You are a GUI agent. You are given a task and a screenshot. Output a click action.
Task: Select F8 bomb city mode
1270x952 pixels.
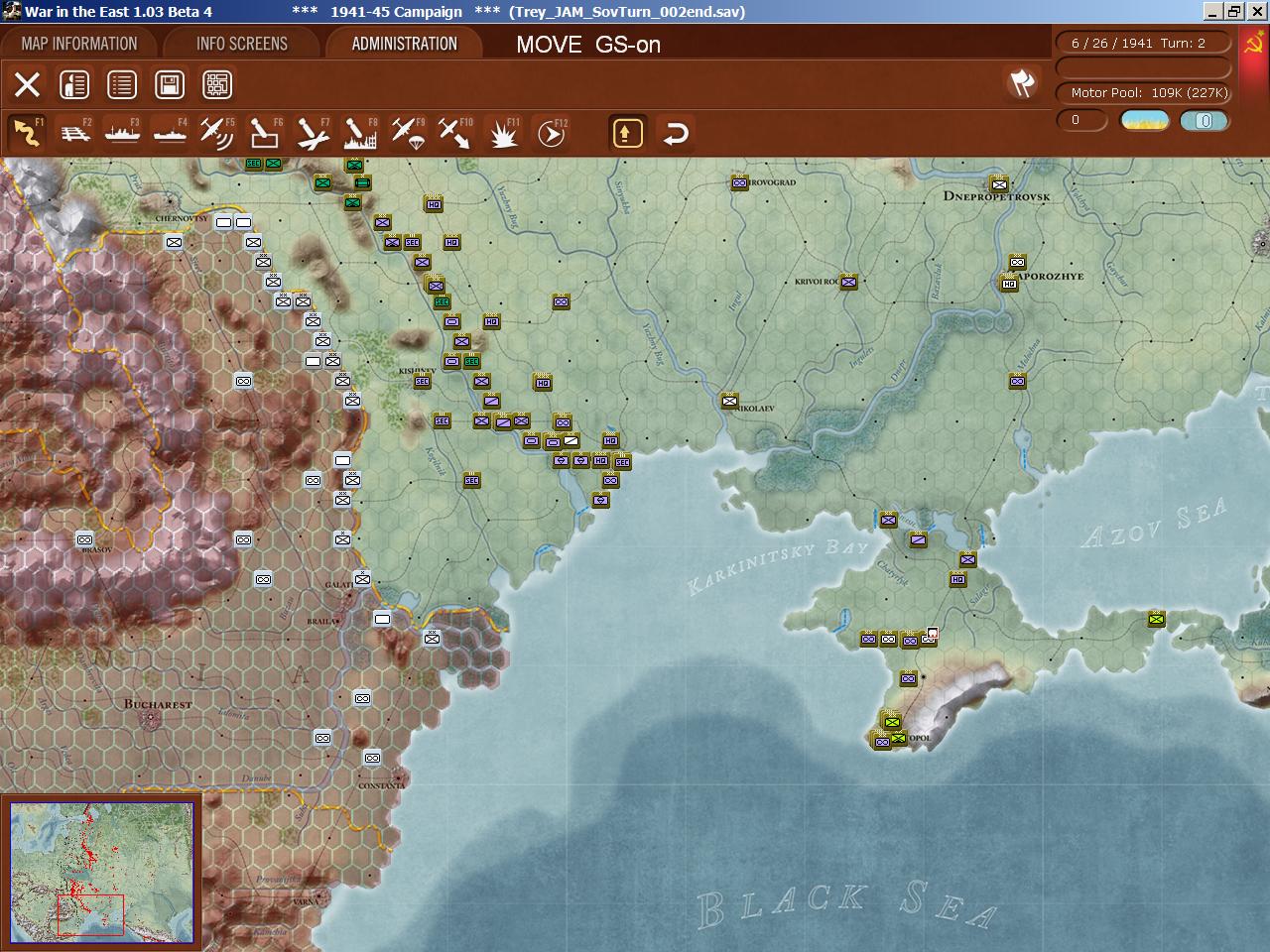point(360,133)
